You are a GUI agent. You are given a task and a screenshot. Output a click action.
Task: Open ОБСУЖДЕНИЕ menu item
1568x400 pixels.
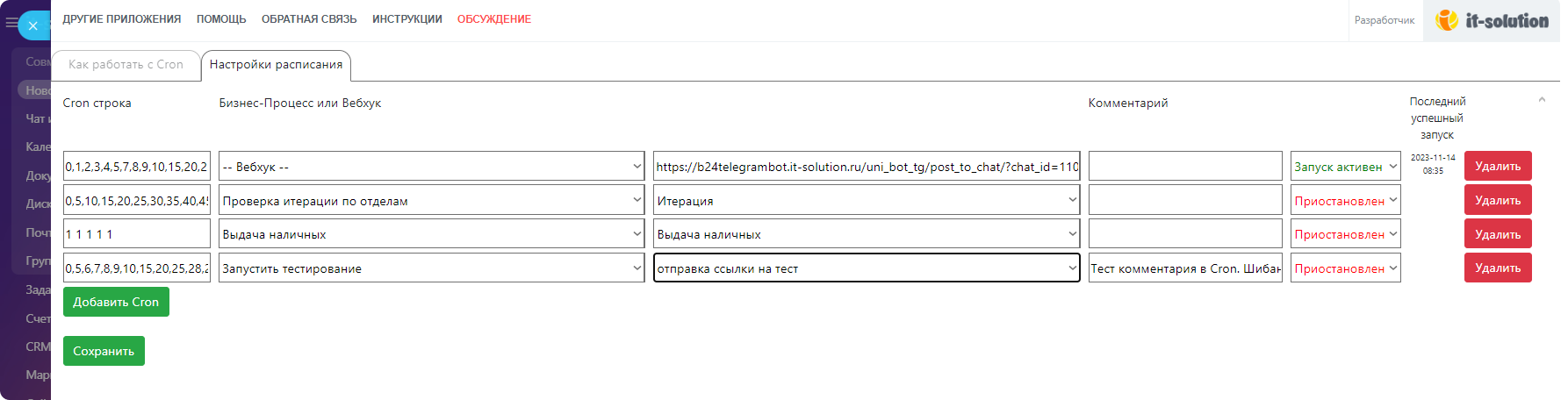[493, 19]
